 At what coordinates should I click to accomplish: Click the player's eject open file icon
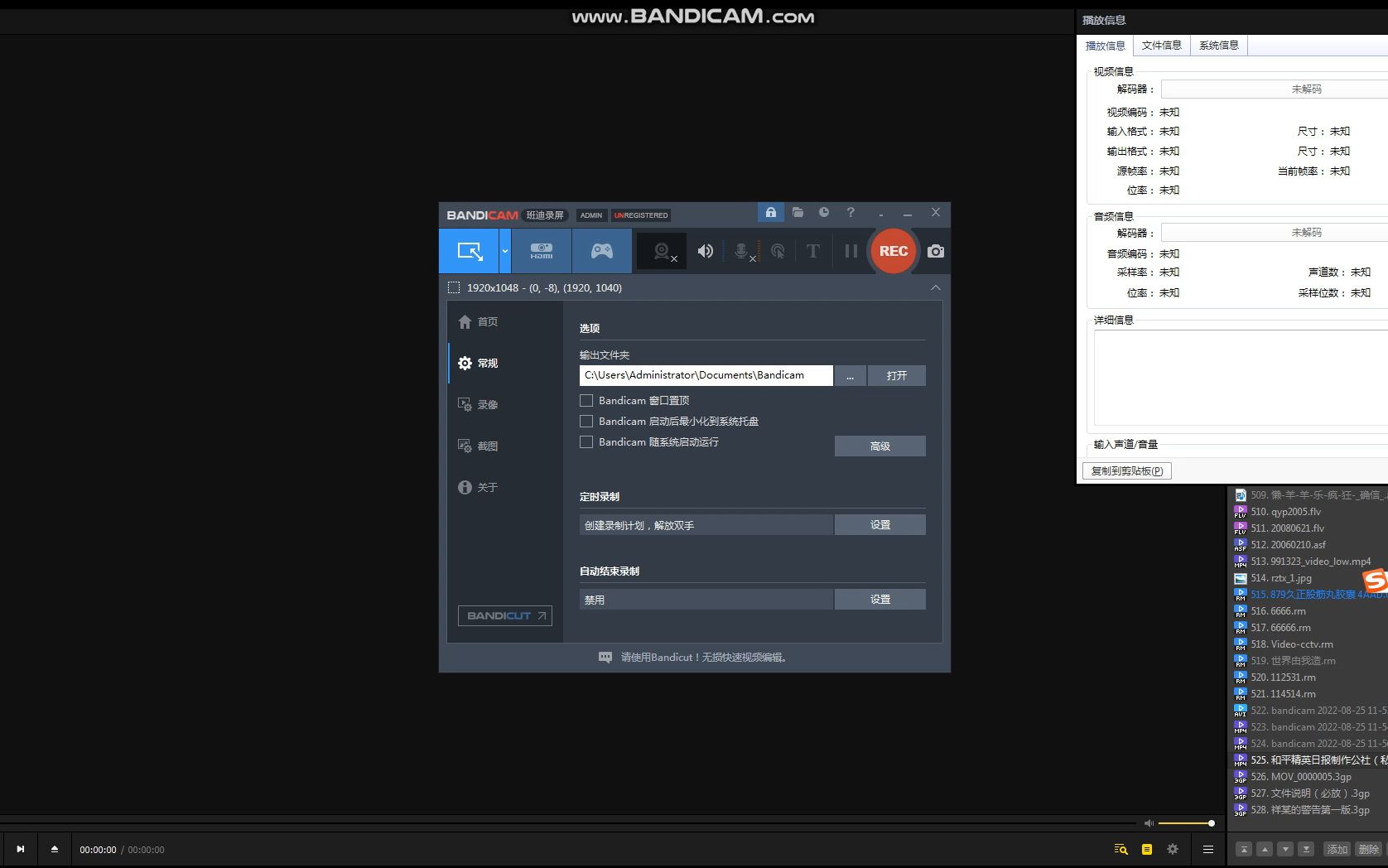(55, 849)
